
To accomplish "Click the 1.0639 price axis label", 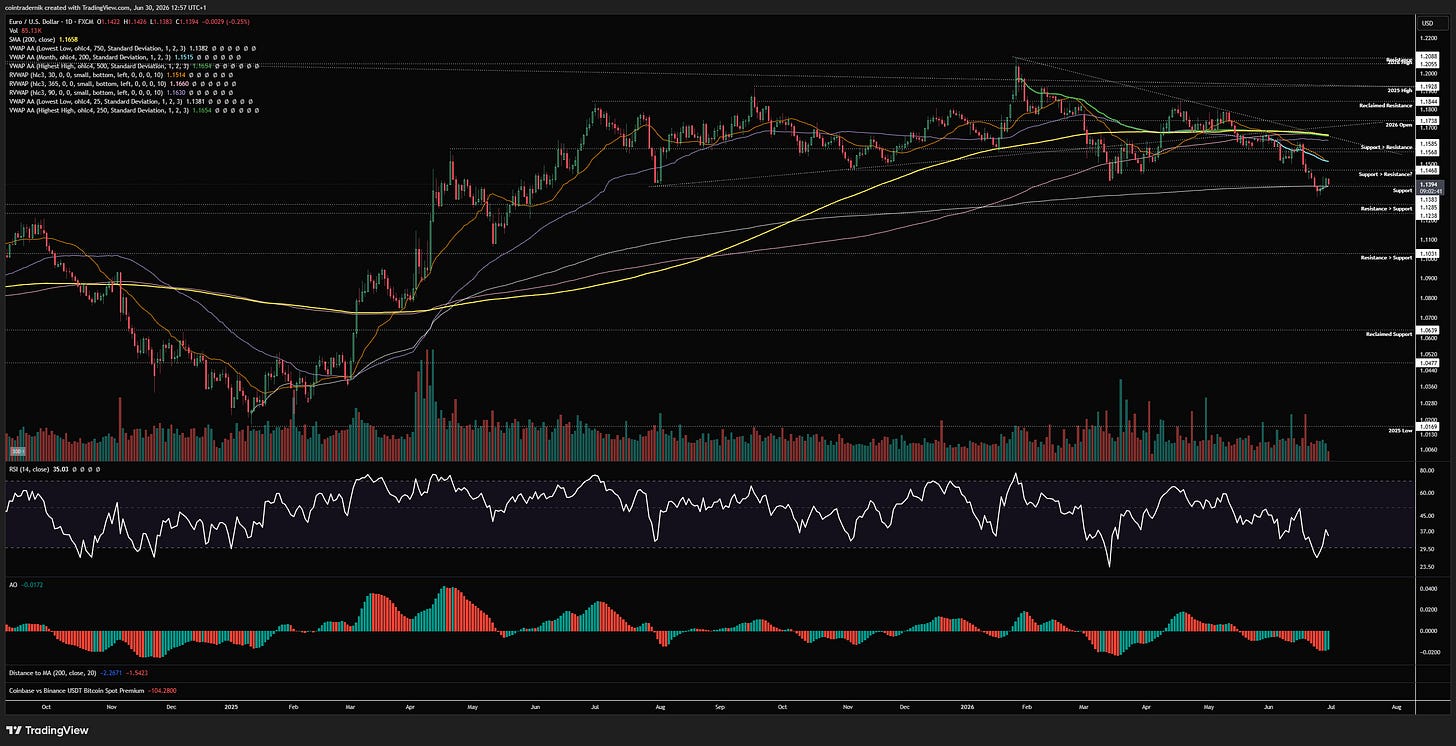I will click(x=1426, y=330).
